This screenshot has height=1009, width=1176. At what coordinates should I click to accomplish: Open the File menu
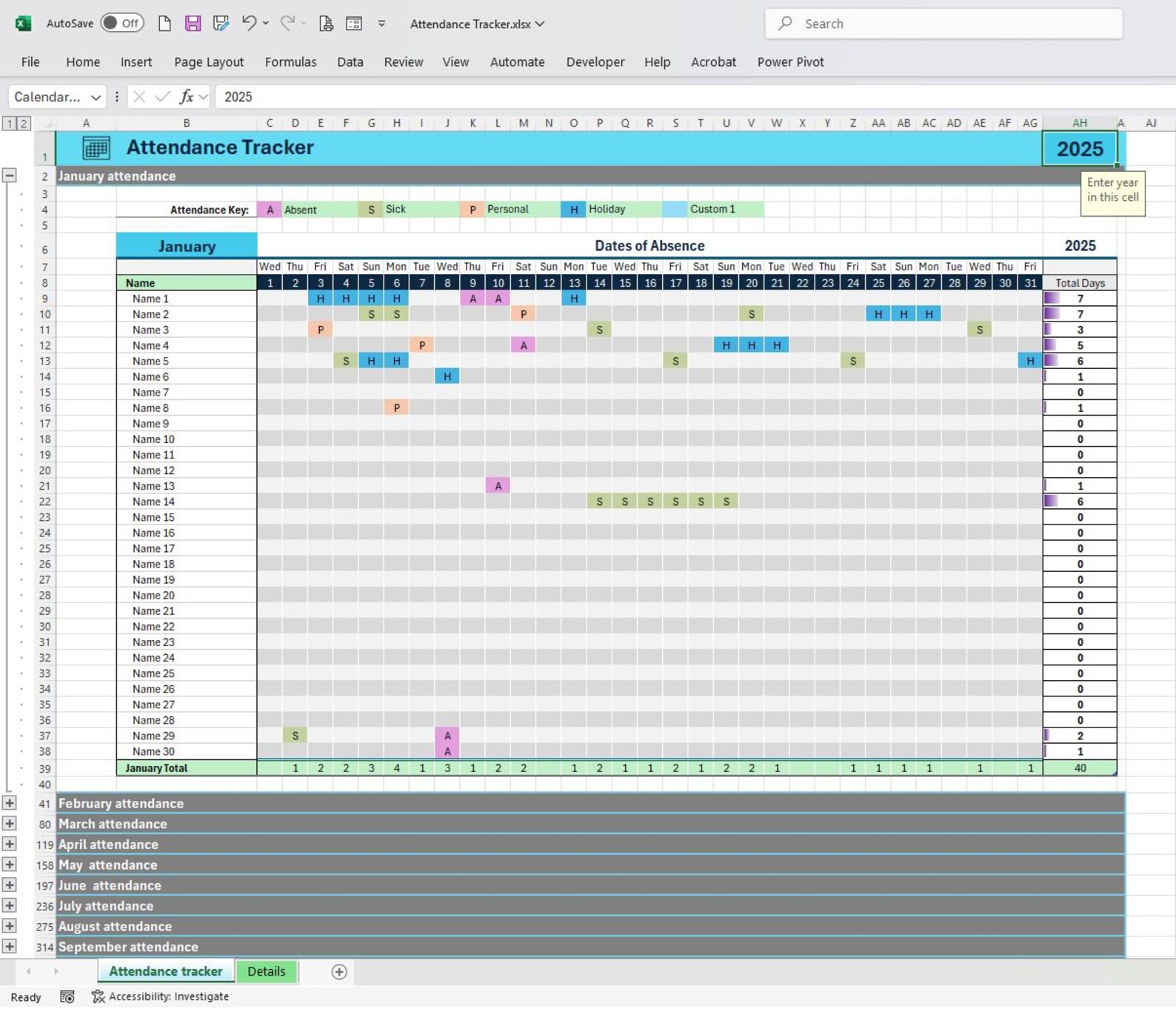coord(30,62)
